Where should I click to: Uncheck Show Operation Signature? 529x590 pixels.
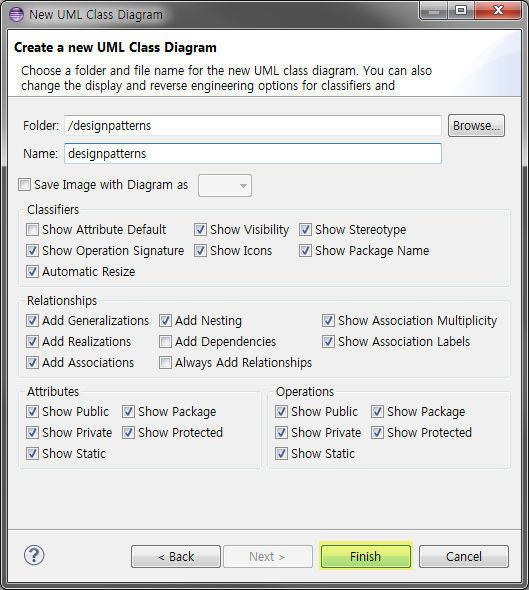coord(32,251)
